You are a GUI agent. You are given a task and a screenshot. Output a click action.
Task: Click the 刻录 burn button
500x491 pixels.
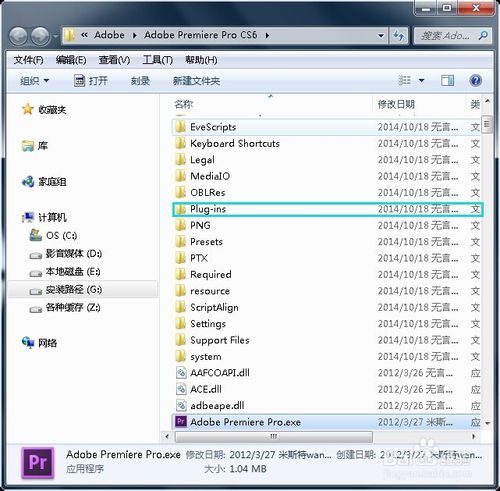click(x=140, y=81)
